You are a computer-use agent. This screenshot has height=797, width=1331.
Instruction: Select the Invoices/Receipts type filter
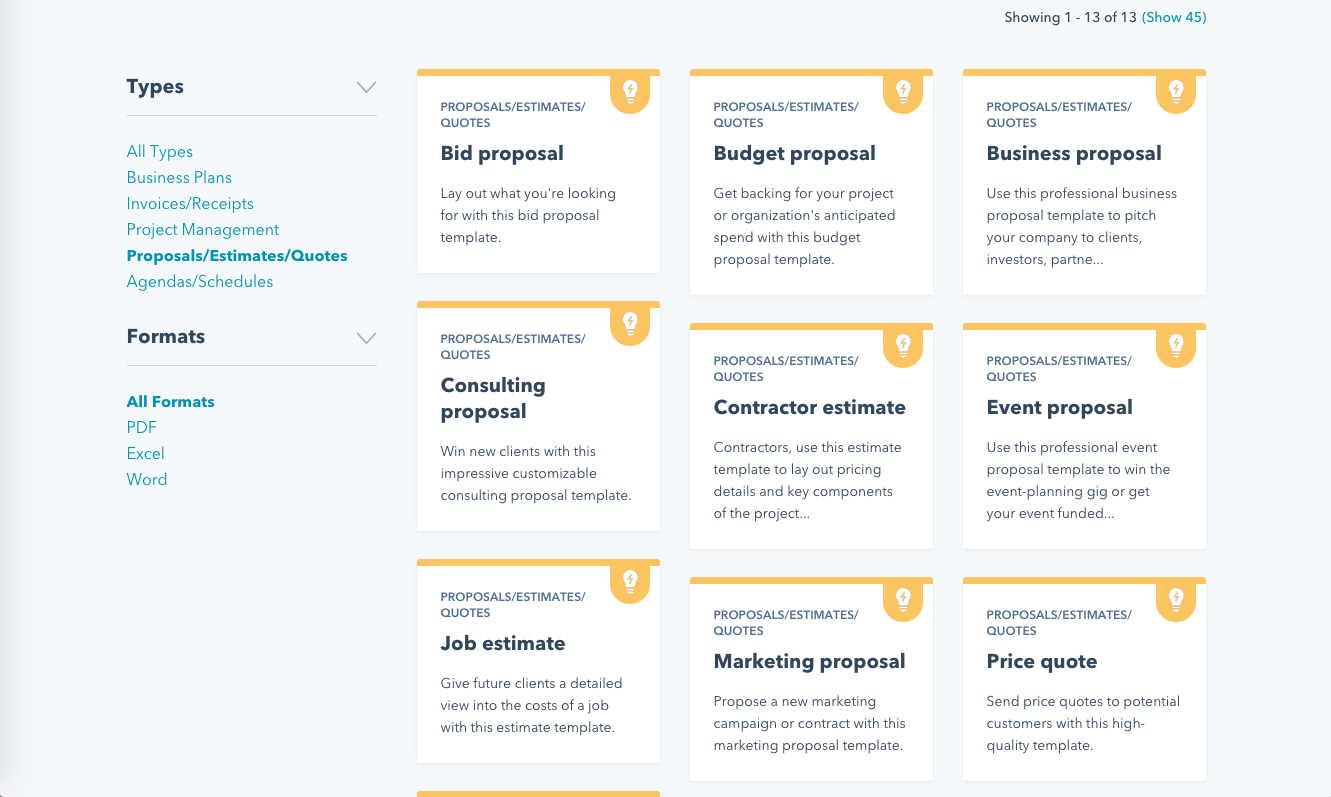190,203
